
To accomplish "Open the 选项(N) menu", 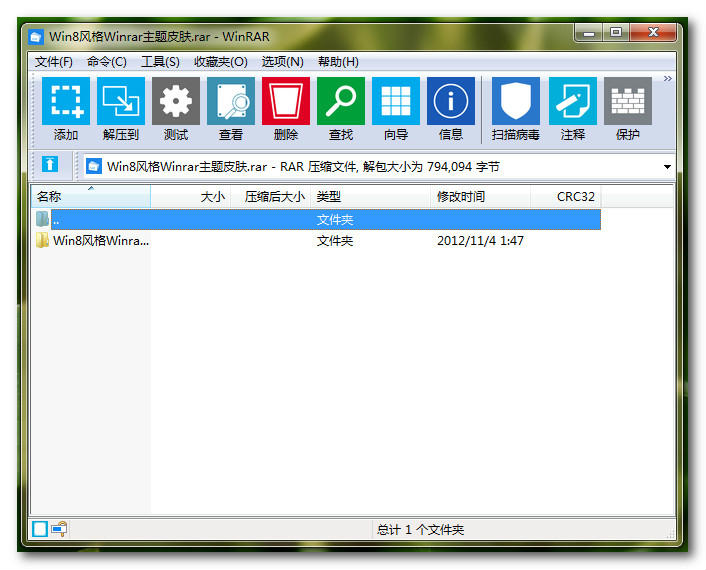I will coord(282,62).
